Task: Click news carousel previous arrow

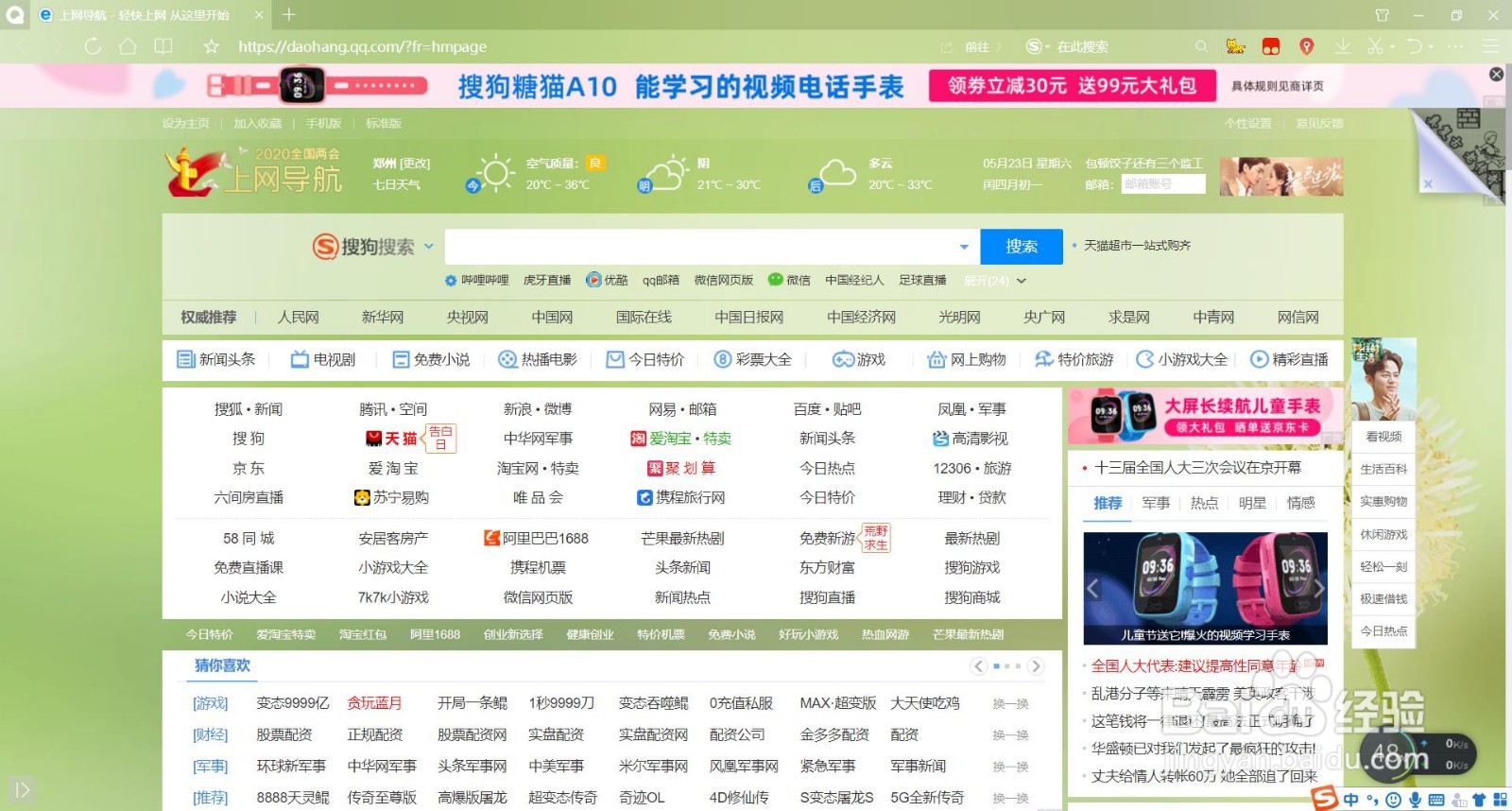Action: tap(1093, 588)
